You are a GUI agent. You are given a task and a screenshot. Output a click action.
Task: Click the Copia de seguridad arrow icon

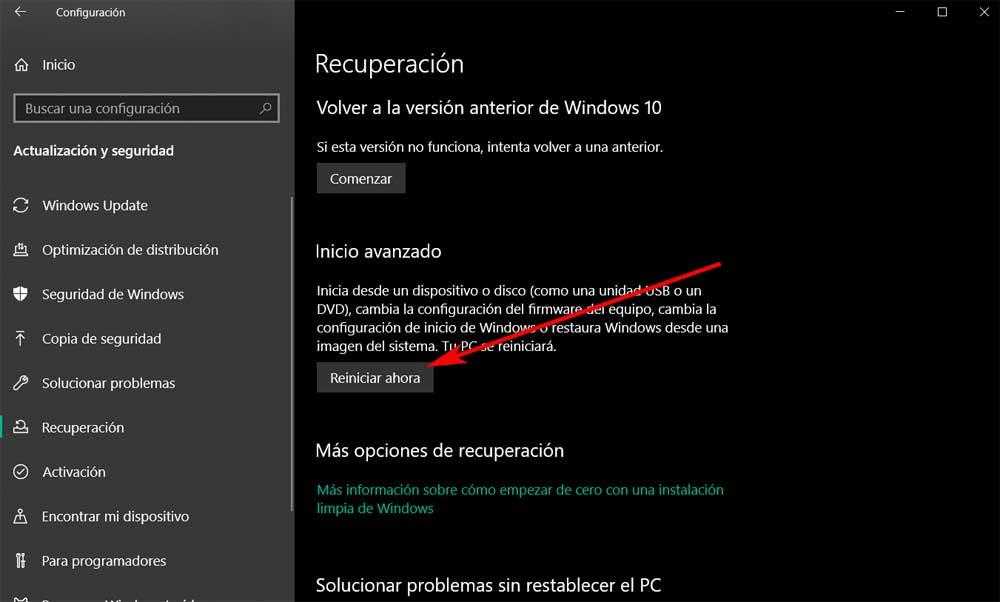[x=20, y=339]
